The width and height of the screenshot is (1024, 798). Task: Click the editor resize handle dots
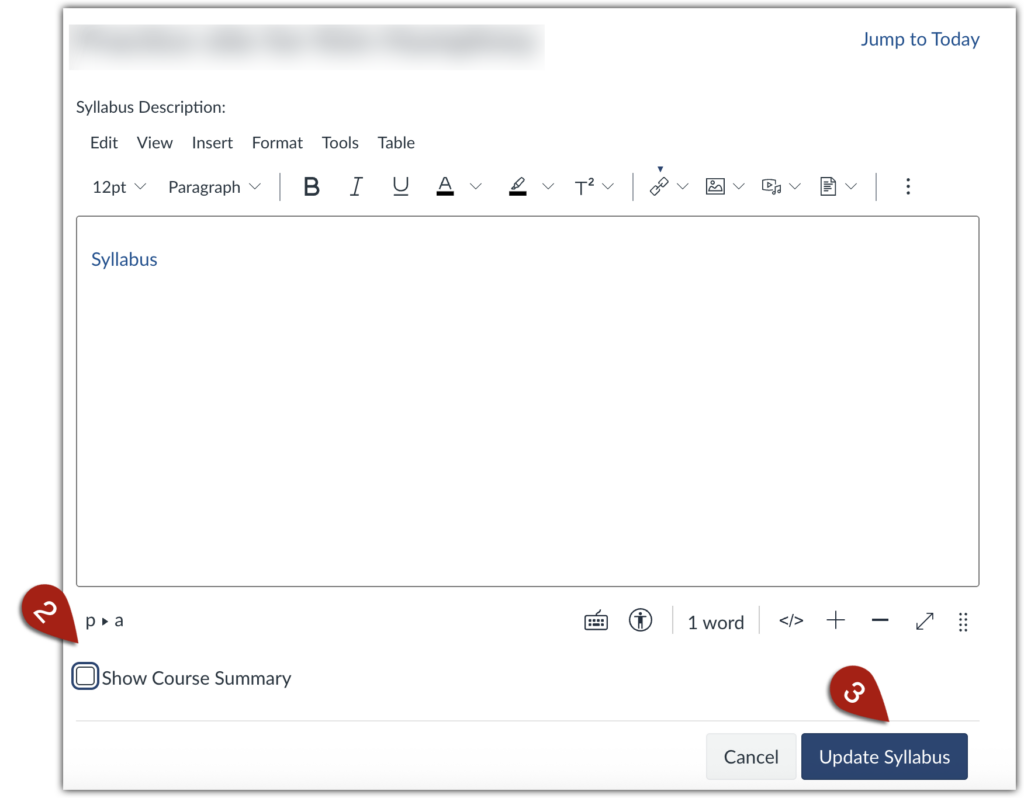click(963, 622)
